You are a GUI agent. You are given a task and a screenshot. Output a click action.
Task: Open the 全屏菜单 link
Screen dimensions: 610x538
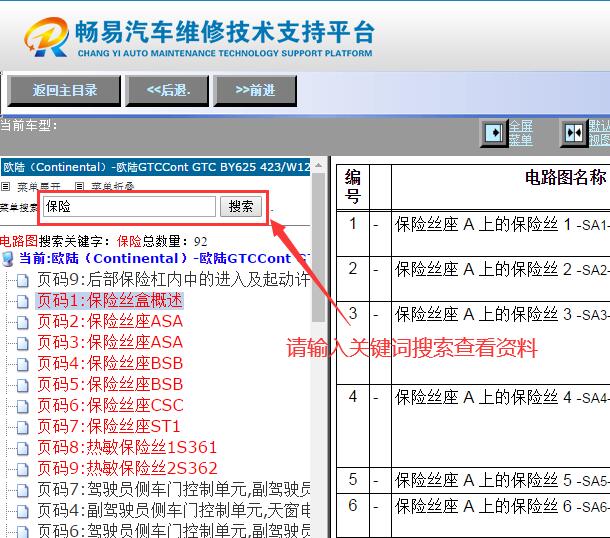[521, 133]
